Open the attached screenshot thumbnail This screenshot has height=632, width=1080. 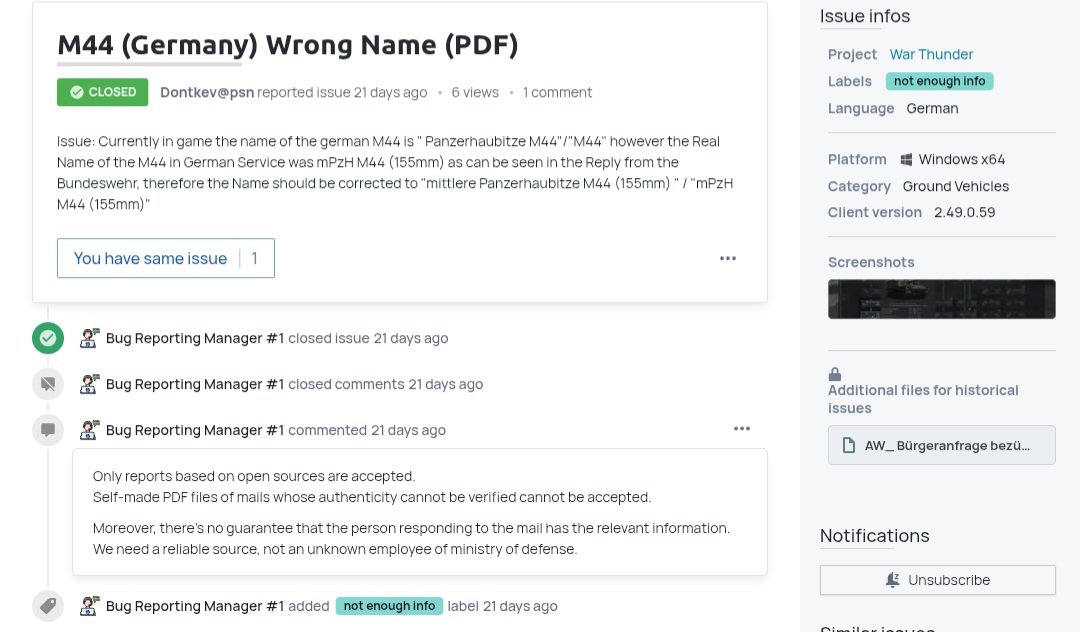941,299
